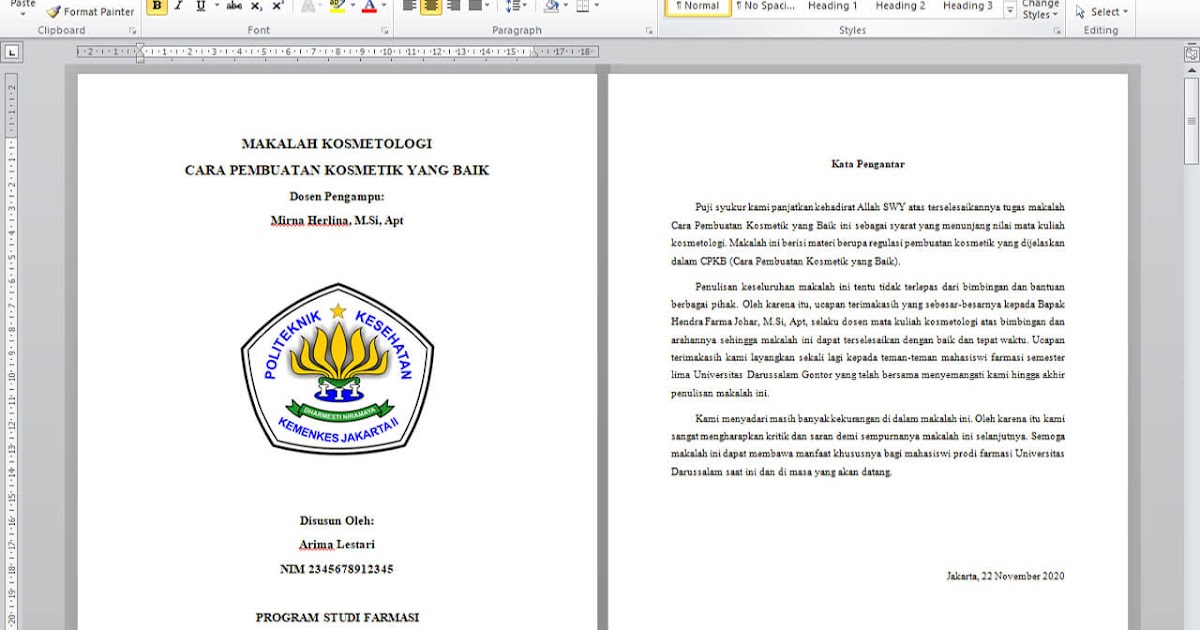Apply the Heading 2 style
The image size is (1200, 630).
tap(900, 8)
